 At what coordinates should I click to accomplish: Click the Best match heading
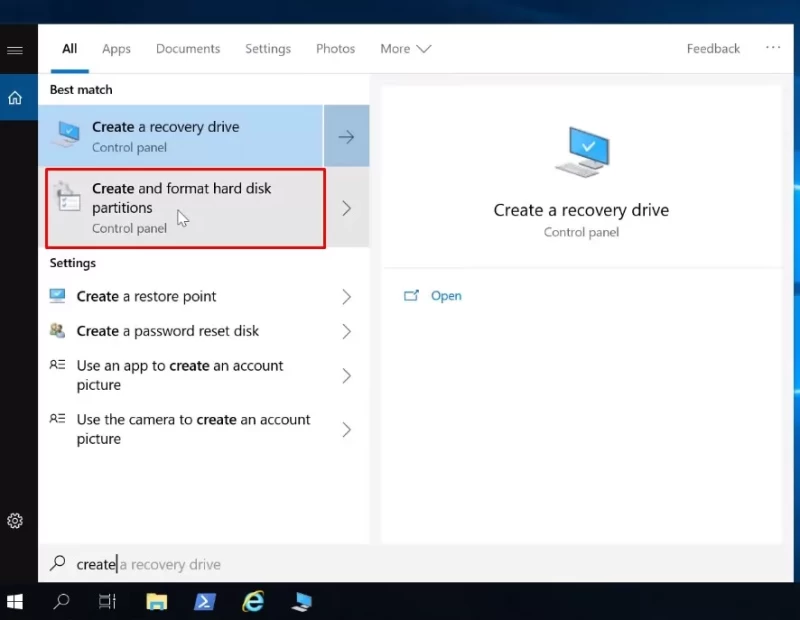coord(81,90)
